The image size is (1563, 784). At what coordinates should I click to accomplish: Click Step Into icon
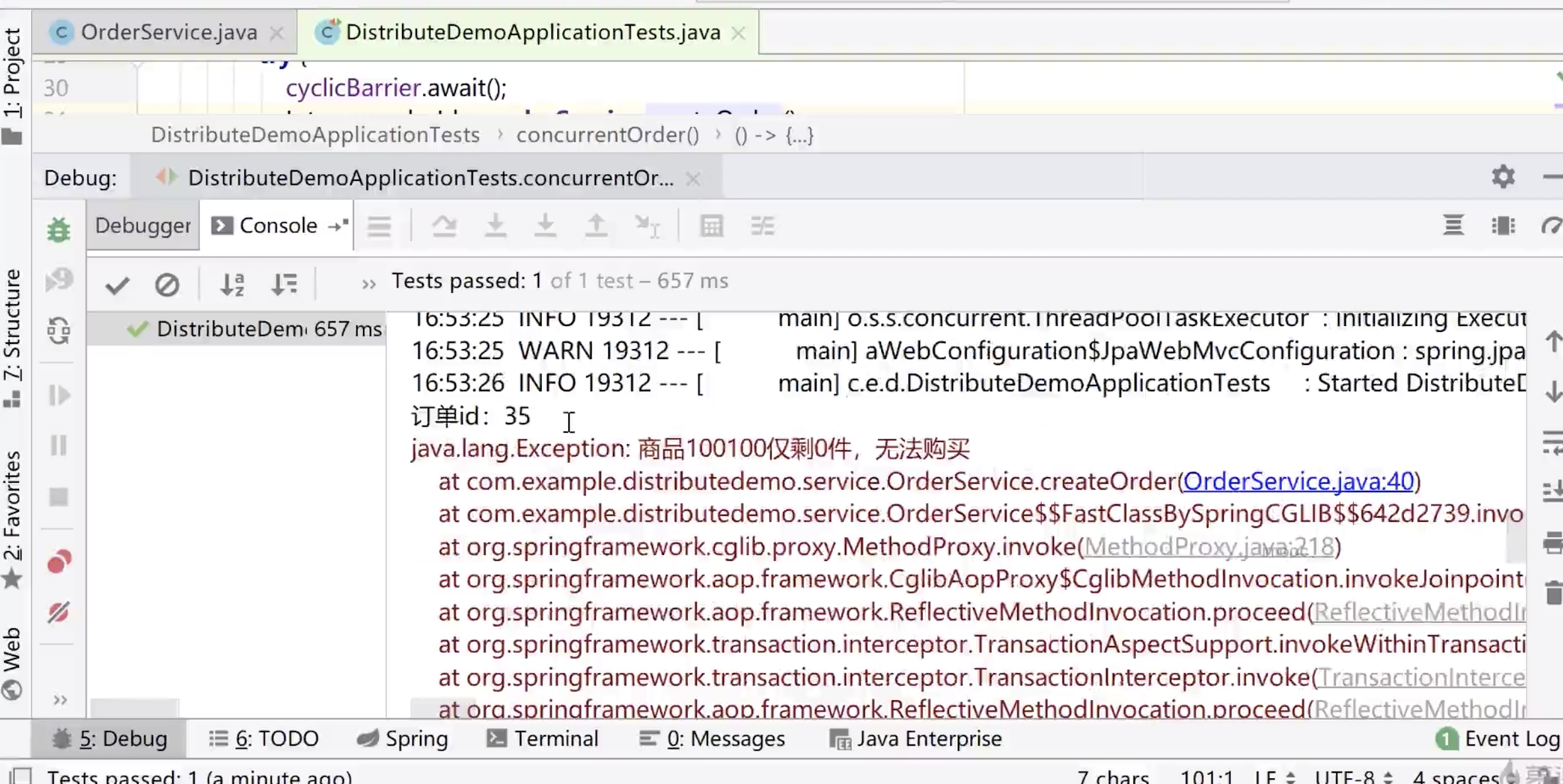point(495,226)
